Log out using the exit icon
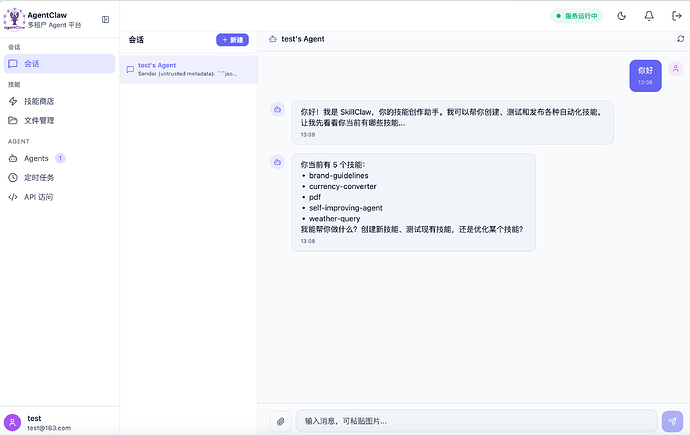This screenshot has height=435, width=690. click(x=676, y=16)
